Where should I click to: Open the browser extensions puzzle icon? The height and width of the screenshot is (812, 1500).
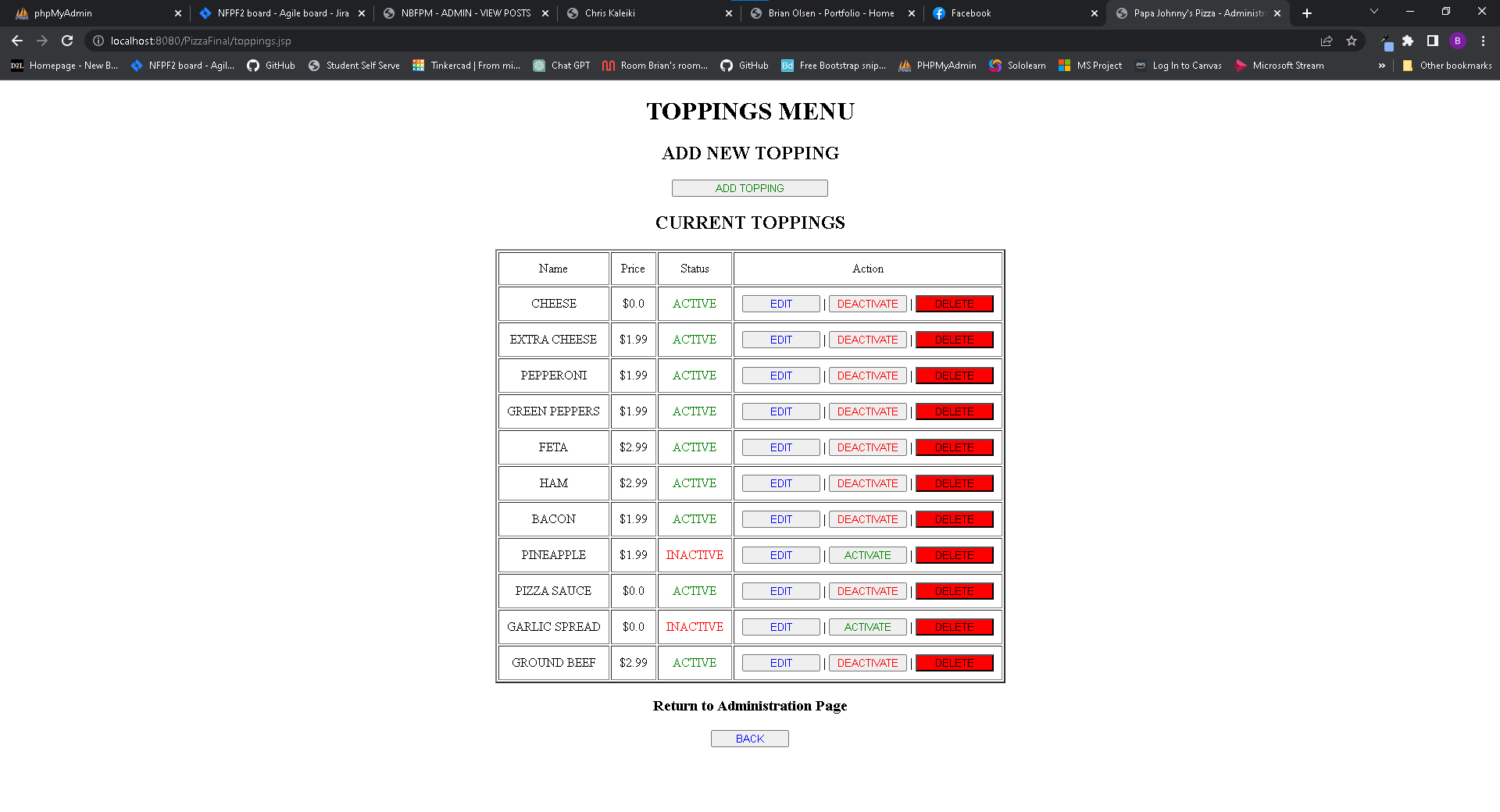point(1408,41)
